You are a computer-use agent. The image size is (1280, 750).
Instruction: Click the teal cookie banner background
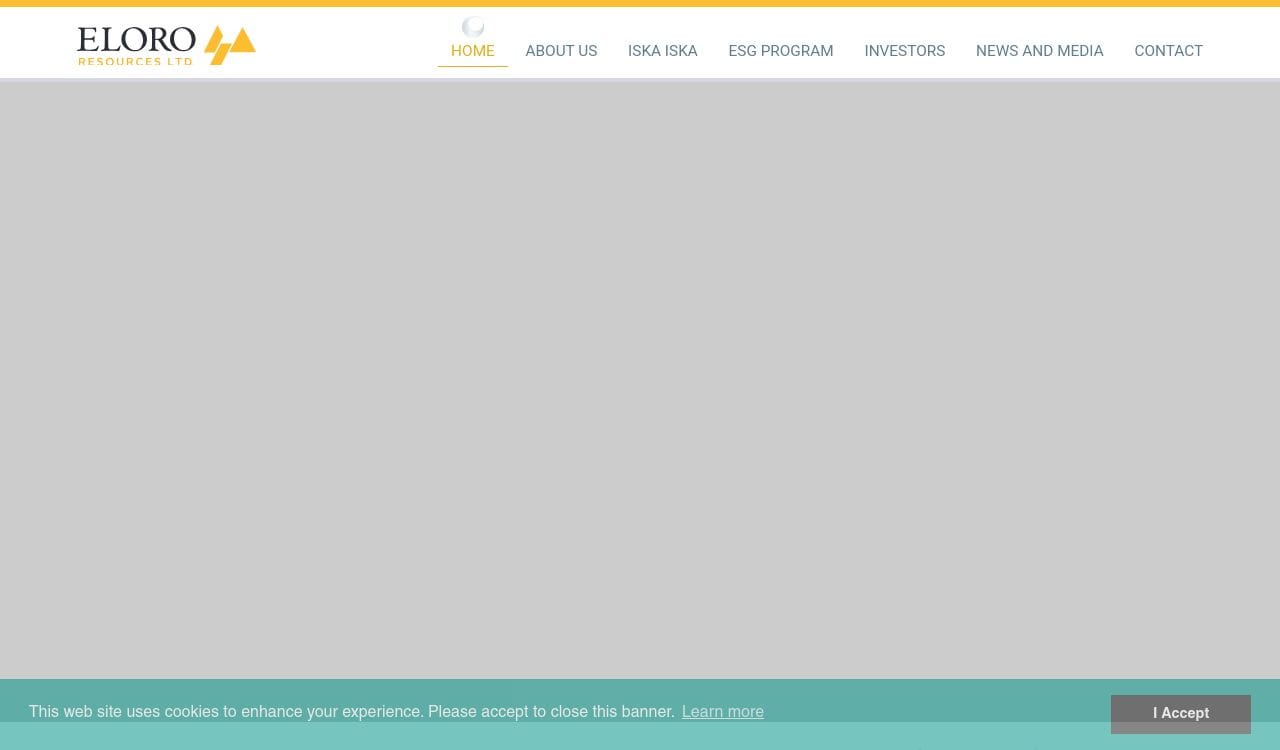930,712
